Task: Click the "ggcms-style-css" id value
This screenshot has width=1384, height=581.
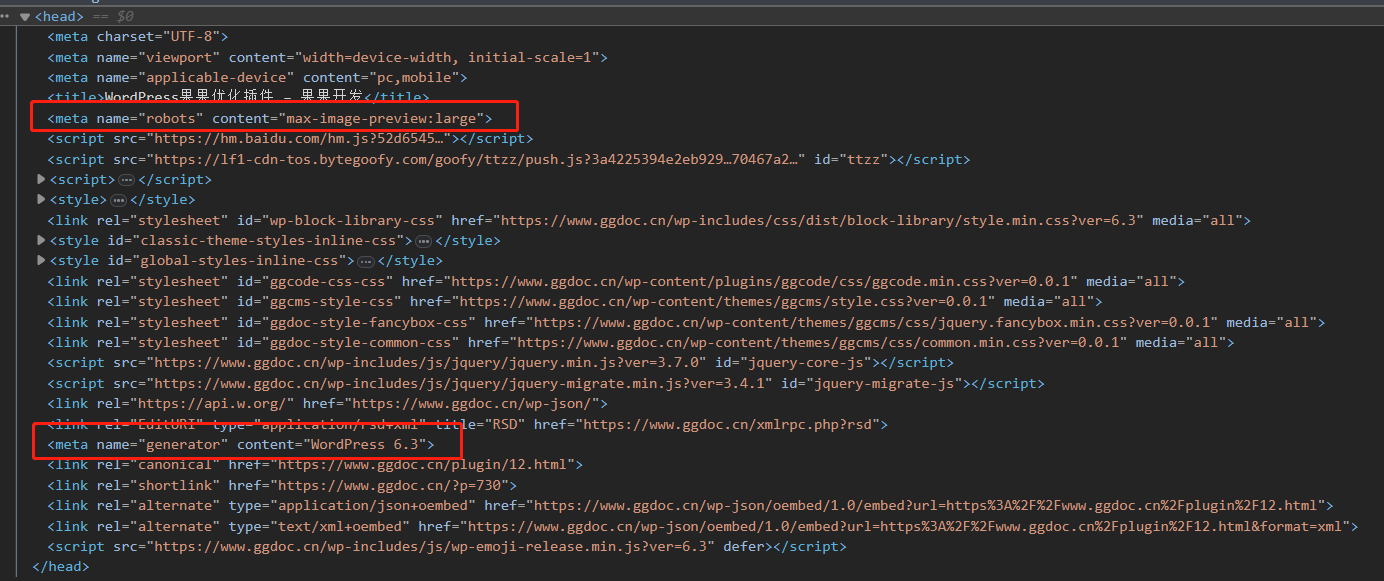Action: click(332, 301)
